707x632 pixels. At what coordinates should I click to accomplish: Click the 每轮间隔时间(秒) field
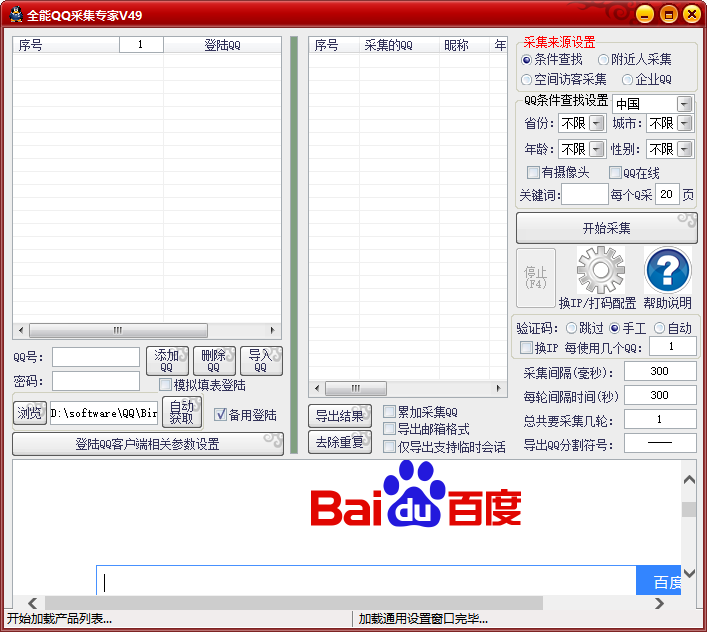[x=660, y=395]
